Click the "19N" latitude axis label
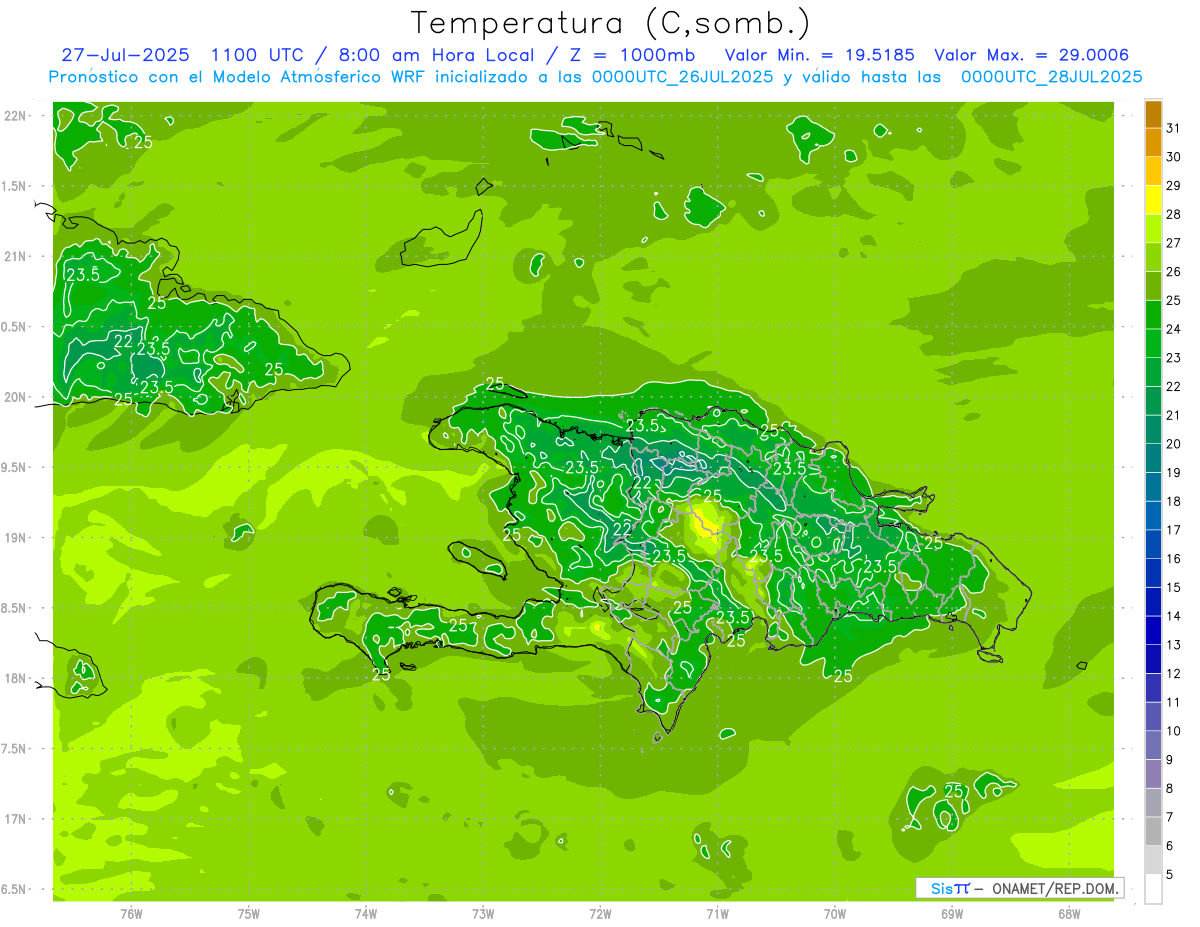Image resolution: width=1200 pixels, height=927 pixels. [16, 538]
